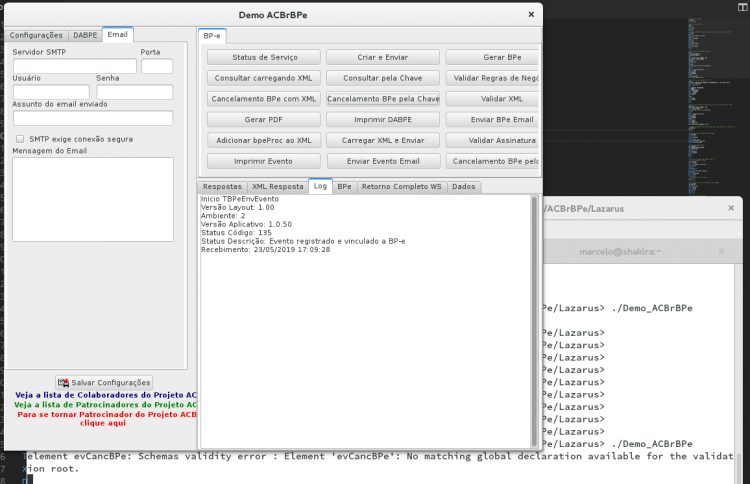This screenshot has height=484, width=750.
Task: Click the Status de Serviço button
Action: click(x=264, y=57)
